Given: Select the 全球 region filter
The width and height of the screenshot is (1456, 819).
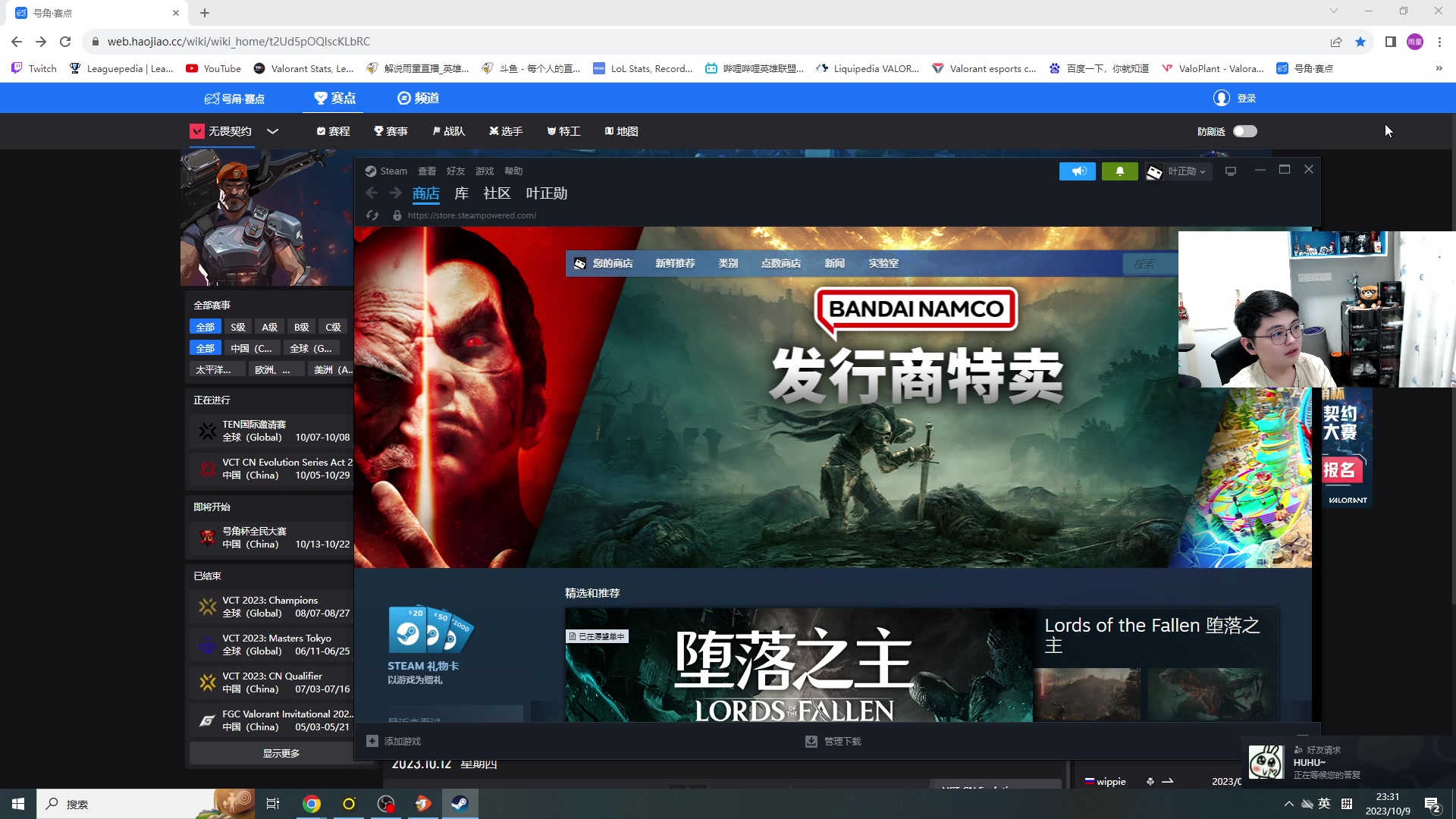Looking at the screenshot, I should [311, 348].
